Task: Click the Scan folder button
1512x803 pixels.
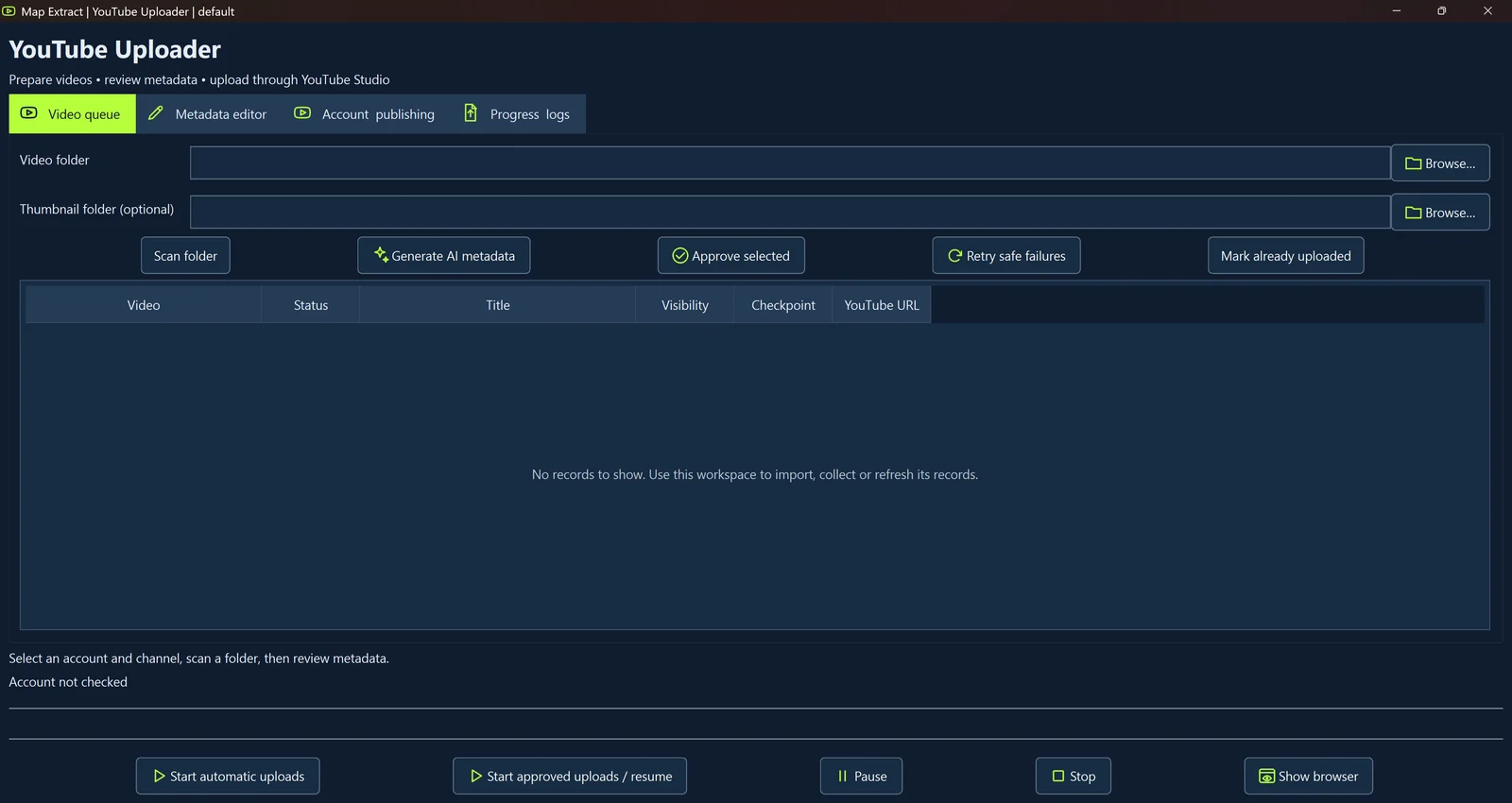Action: [185, 255]
